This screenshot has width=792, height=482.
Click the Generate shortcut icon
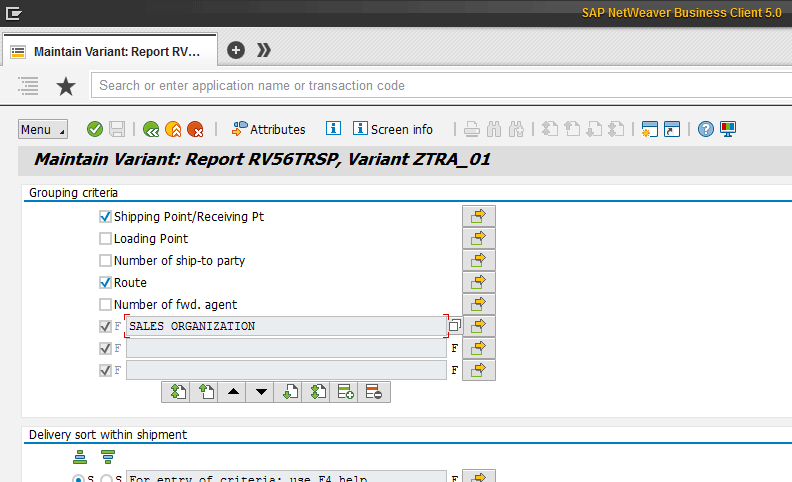point(672,129)
